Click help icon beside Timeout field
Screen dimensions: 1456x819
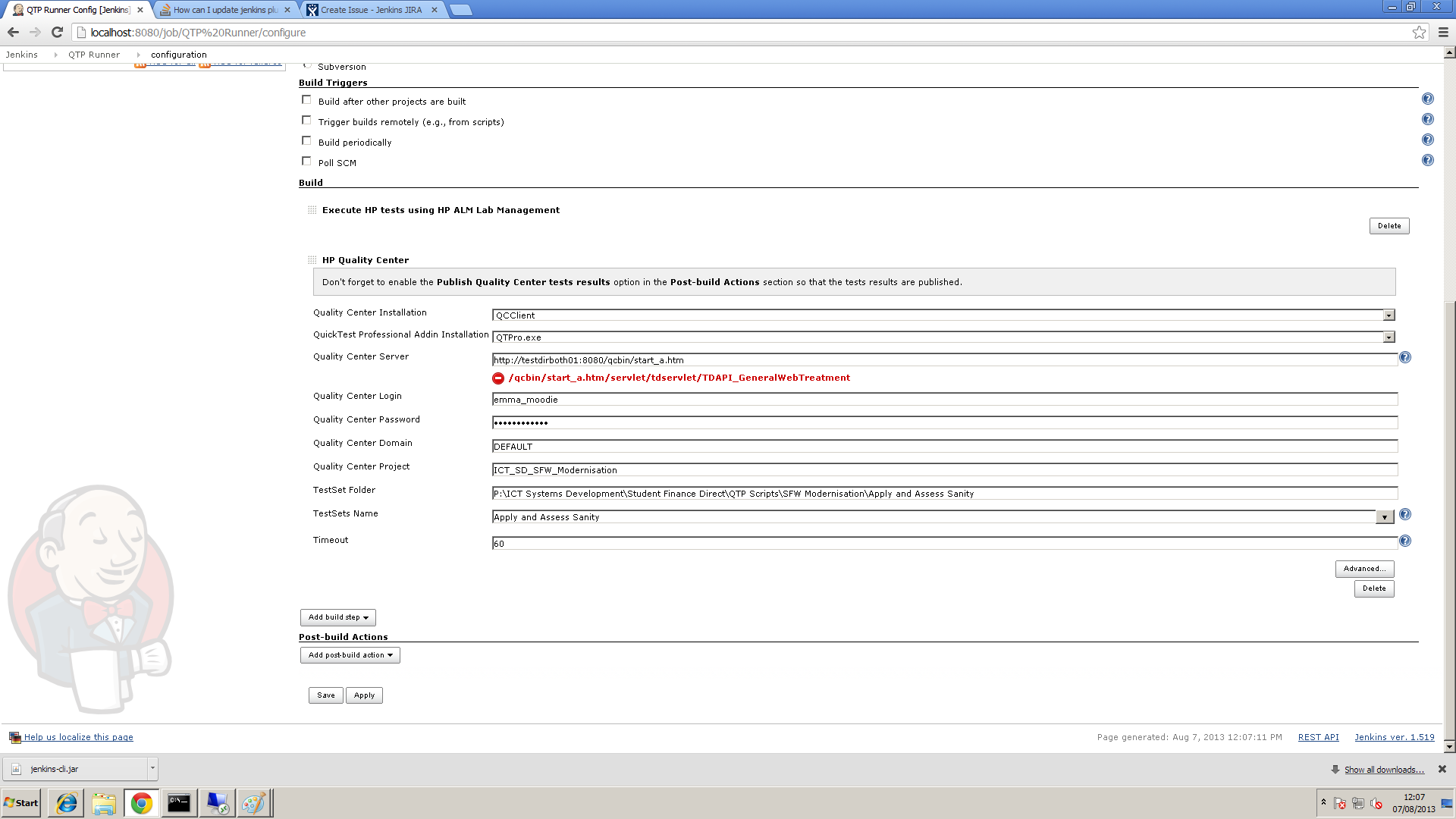click(x=1404, y=541)
